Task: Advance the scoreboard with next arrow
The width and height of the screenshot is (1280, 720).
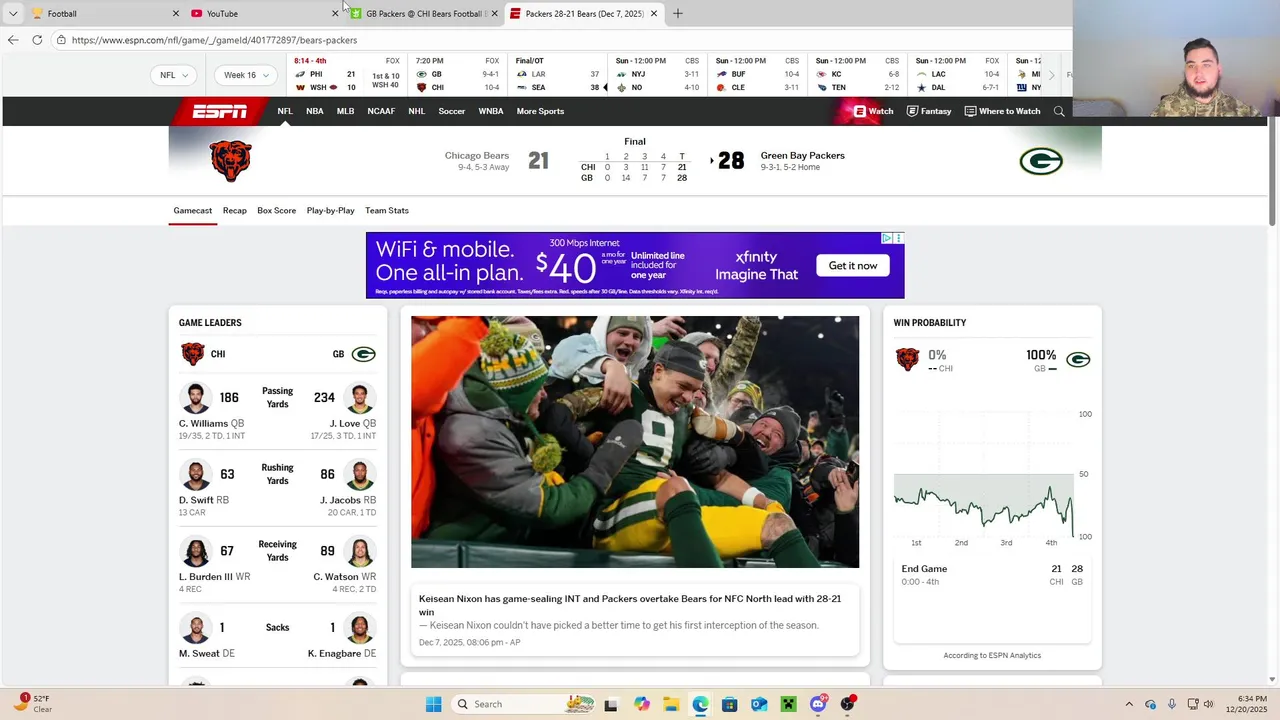Action: [1051, 75]
